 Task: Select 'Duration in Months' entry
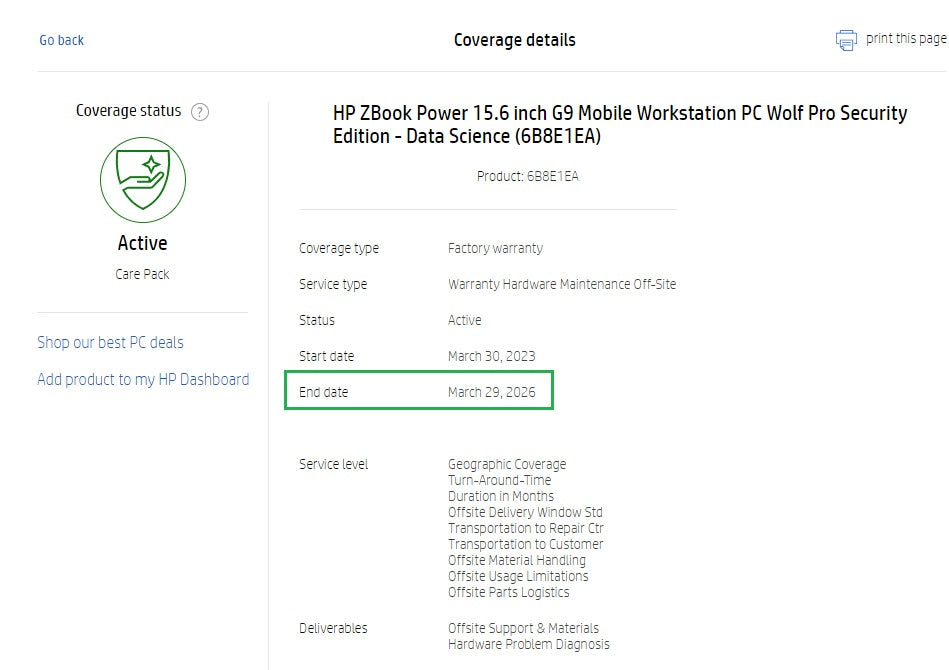pos(501,496)
